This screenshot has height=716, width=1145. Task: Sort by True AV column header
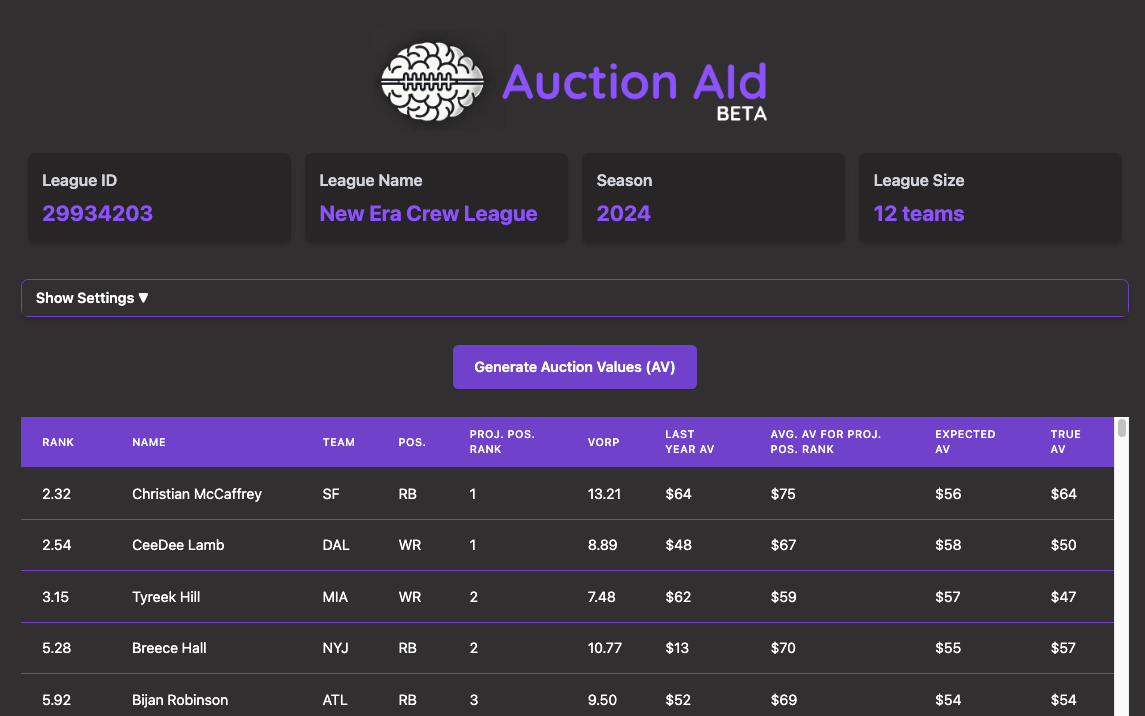tap(1065, 442)
